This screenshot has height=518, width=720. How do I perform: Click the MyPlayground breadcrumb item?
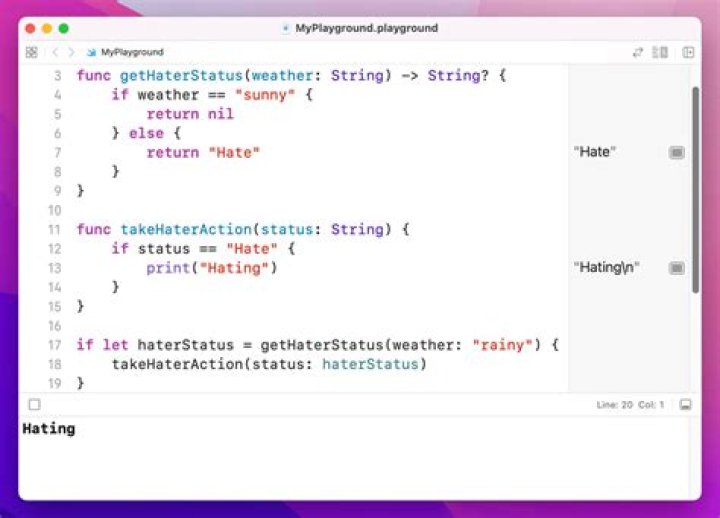(132, 52)
